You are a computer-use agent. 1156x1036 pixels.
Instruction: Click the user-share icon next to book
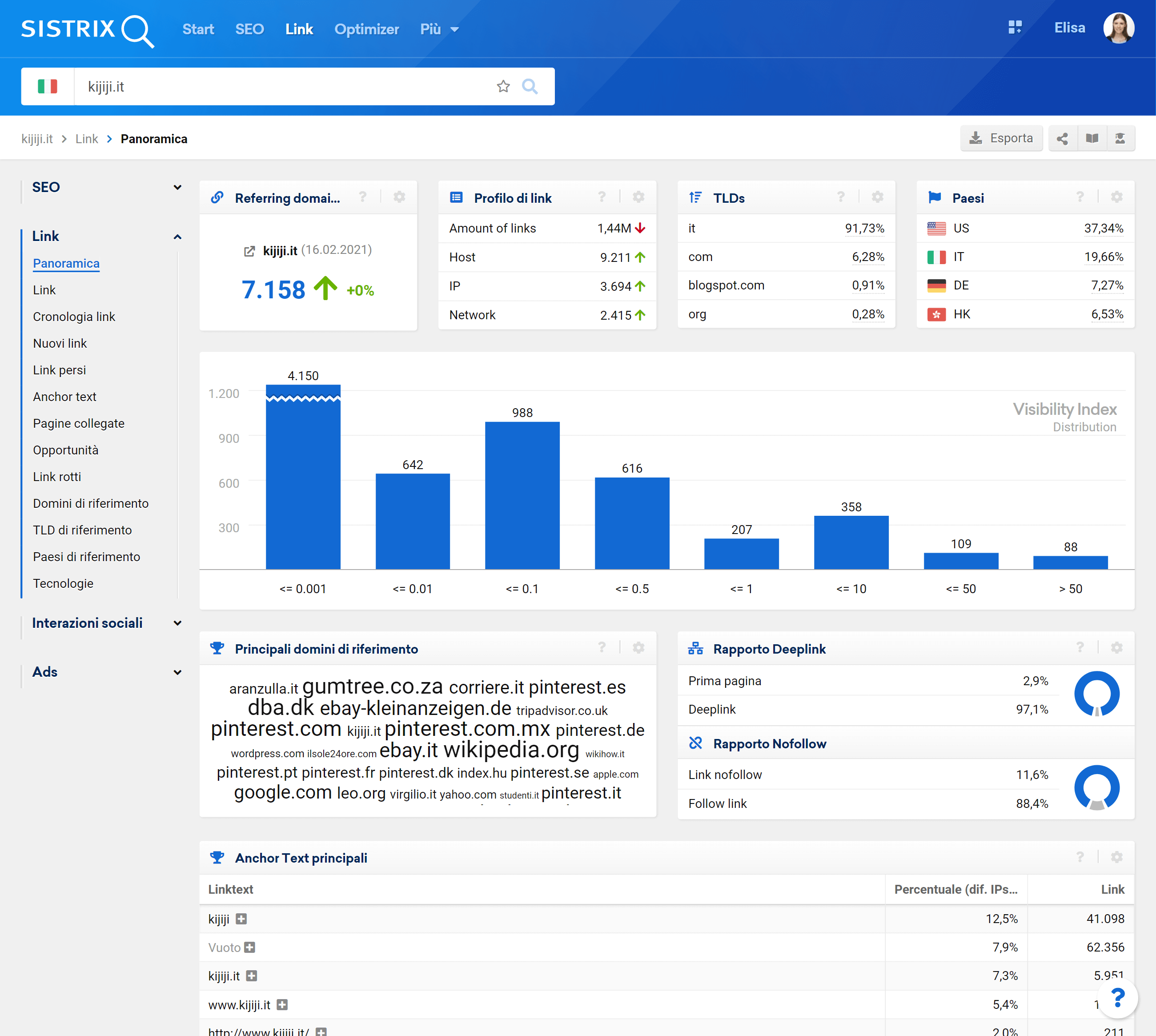coord(1120,138)
